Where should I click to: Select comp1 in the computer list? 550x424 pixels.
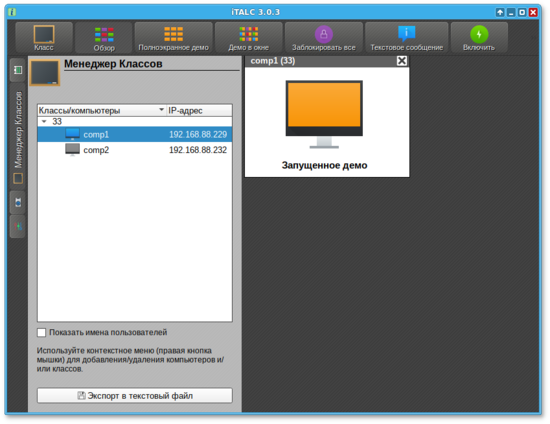pos(135,134)
